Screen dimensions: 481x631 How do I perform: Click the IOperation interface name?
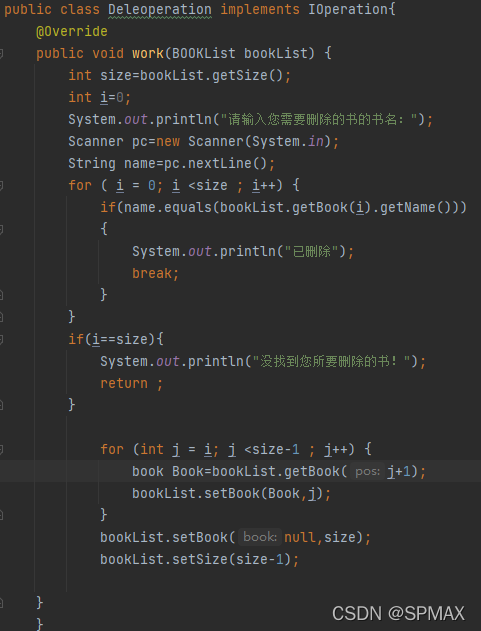(348, 10)
